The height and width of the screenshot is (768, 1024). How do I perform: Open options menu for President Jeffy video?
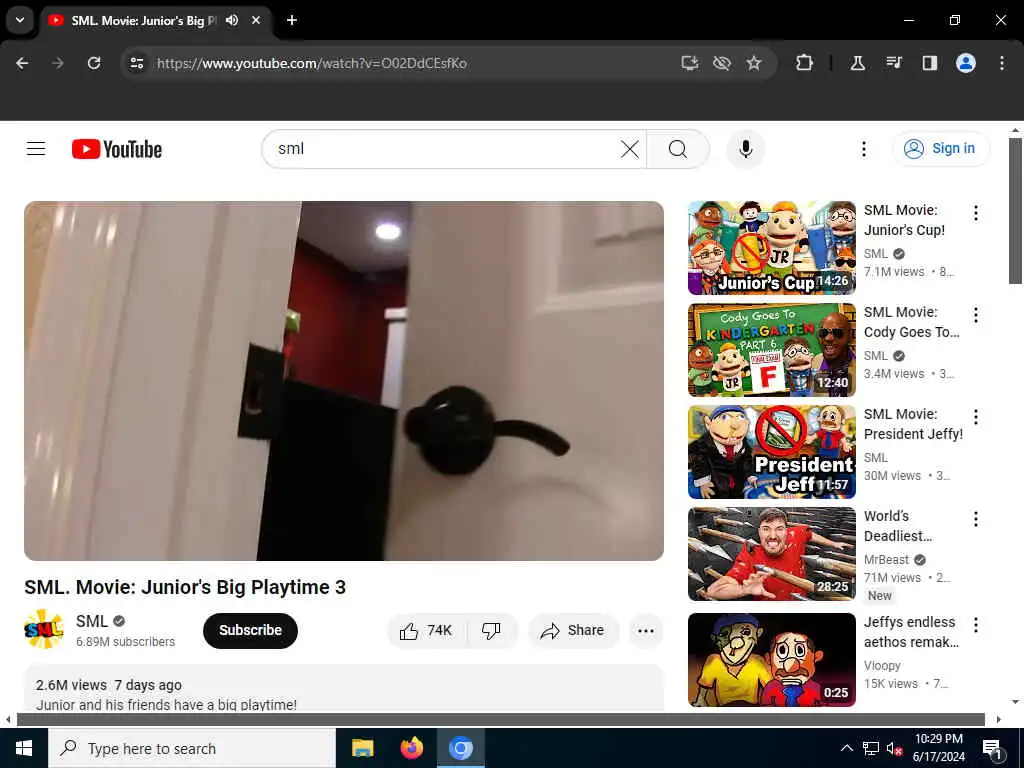pyautogui.click(x=976, y=417)
